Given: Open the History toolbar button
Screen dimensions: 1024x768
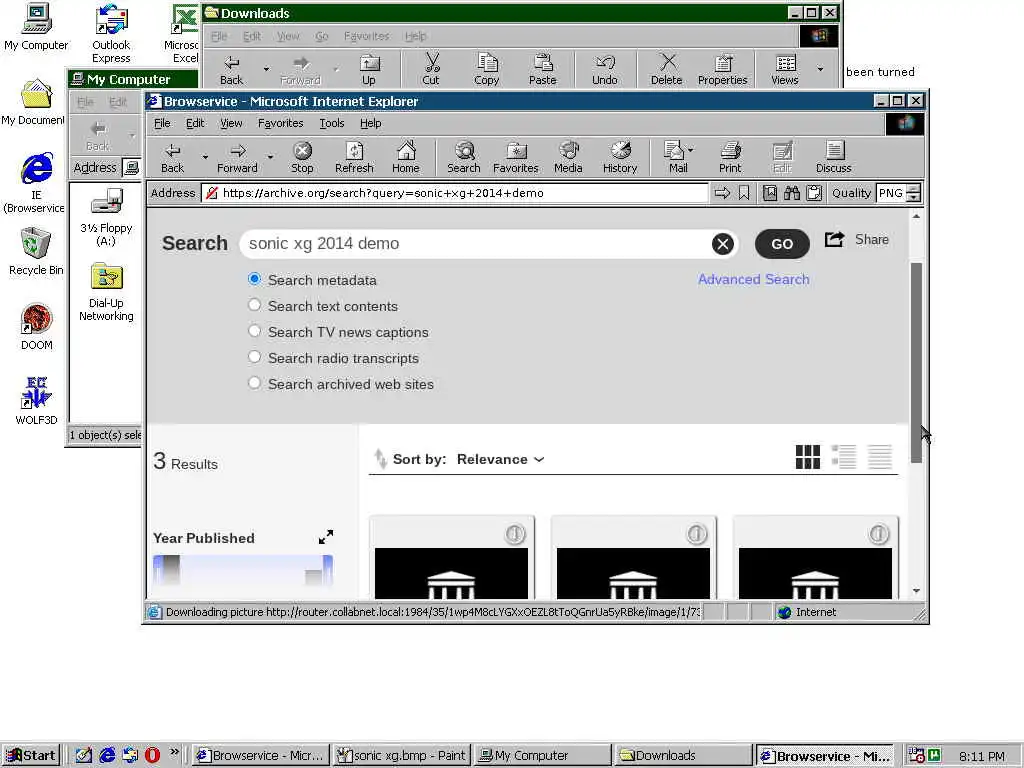Looking at the screenshot, I should tap(620, 157).
